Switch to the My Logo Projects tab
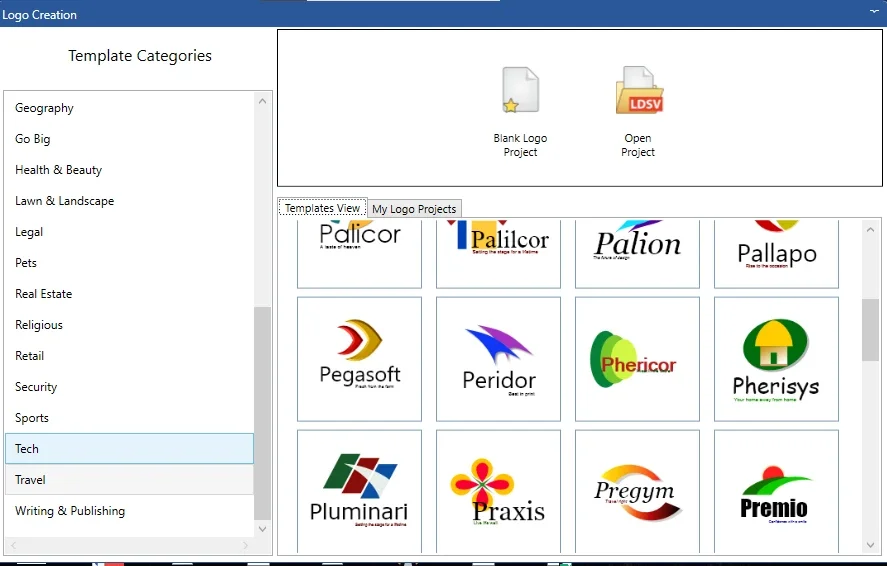887x566 pixels. tap(414, 209)
